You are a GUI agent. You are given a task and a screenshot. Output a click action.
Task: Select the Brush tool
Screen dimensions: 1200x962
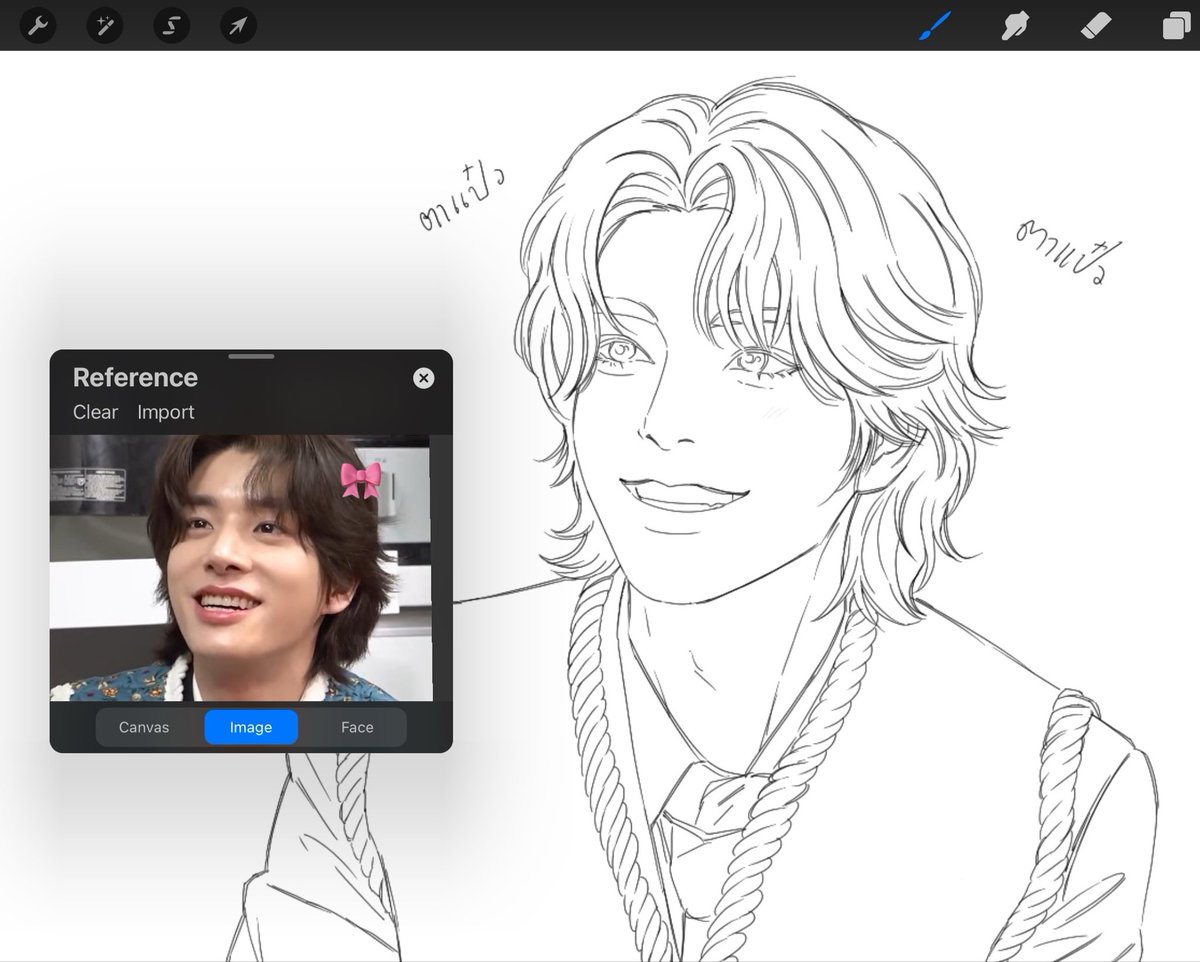coord(935,26)
